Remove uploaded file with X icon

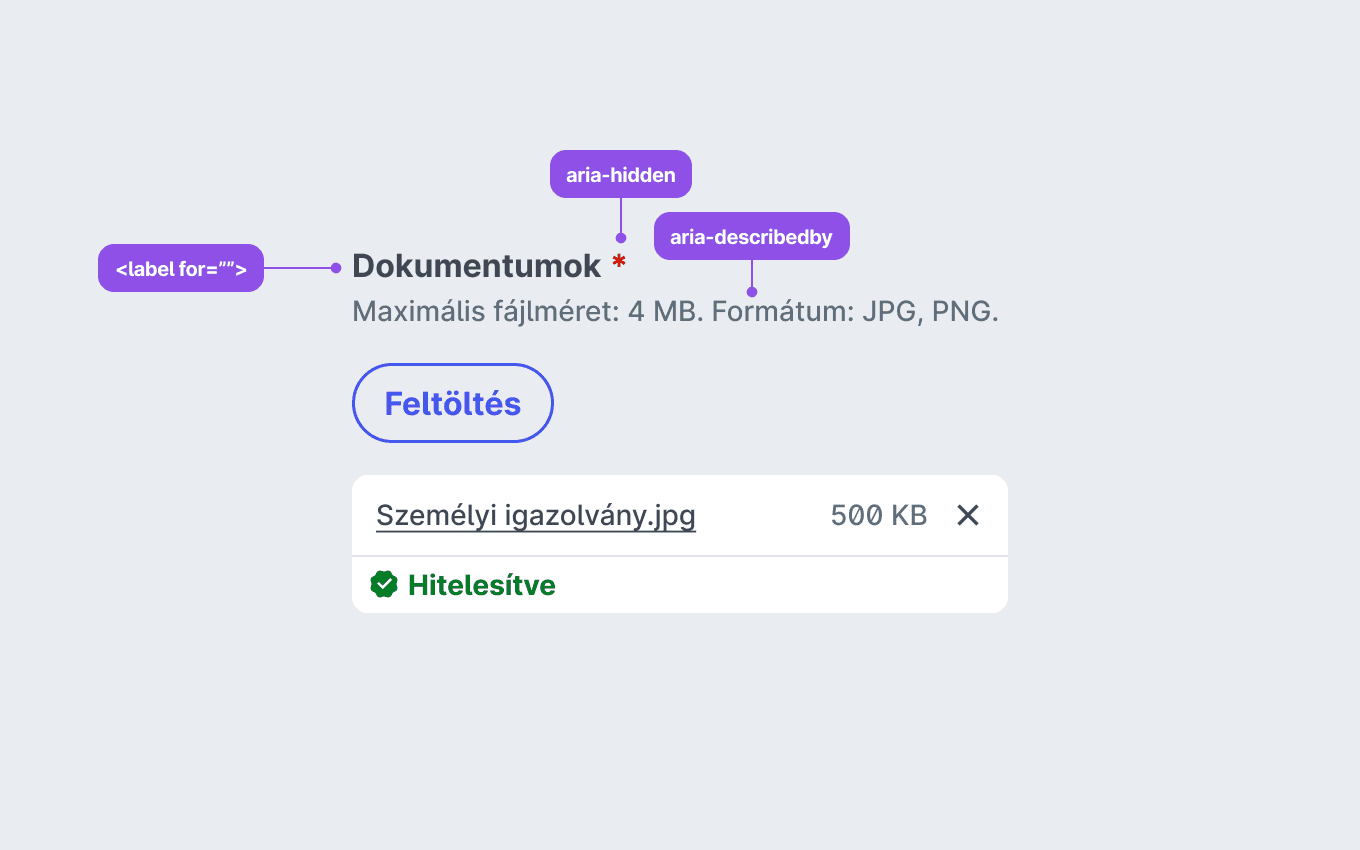[968, 515]
